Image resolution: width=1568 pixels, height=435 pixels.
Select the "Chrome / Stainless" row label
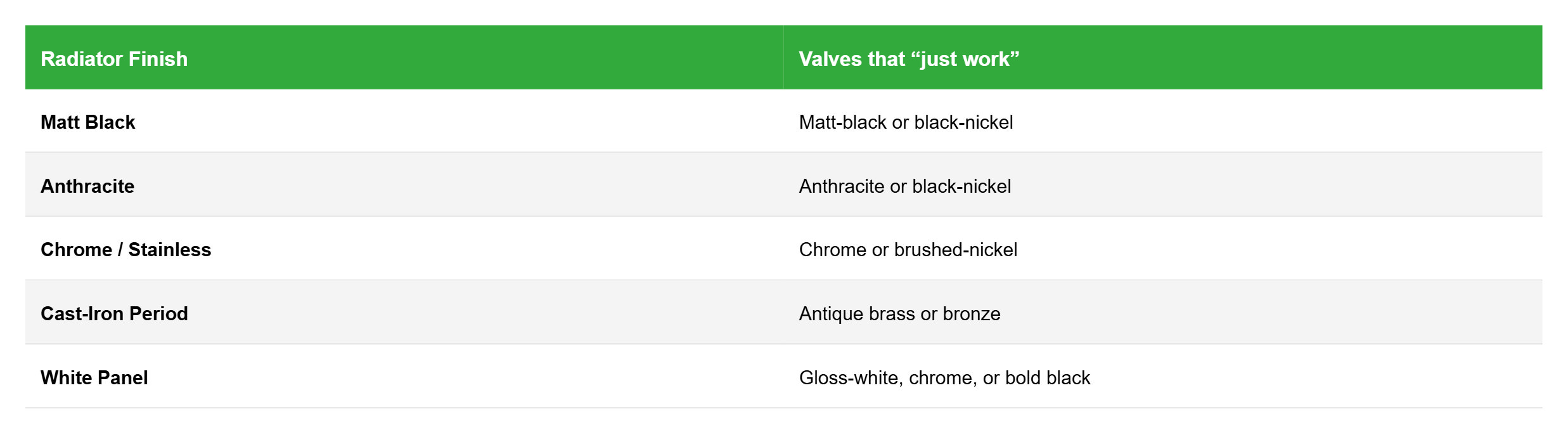(125, 250)
